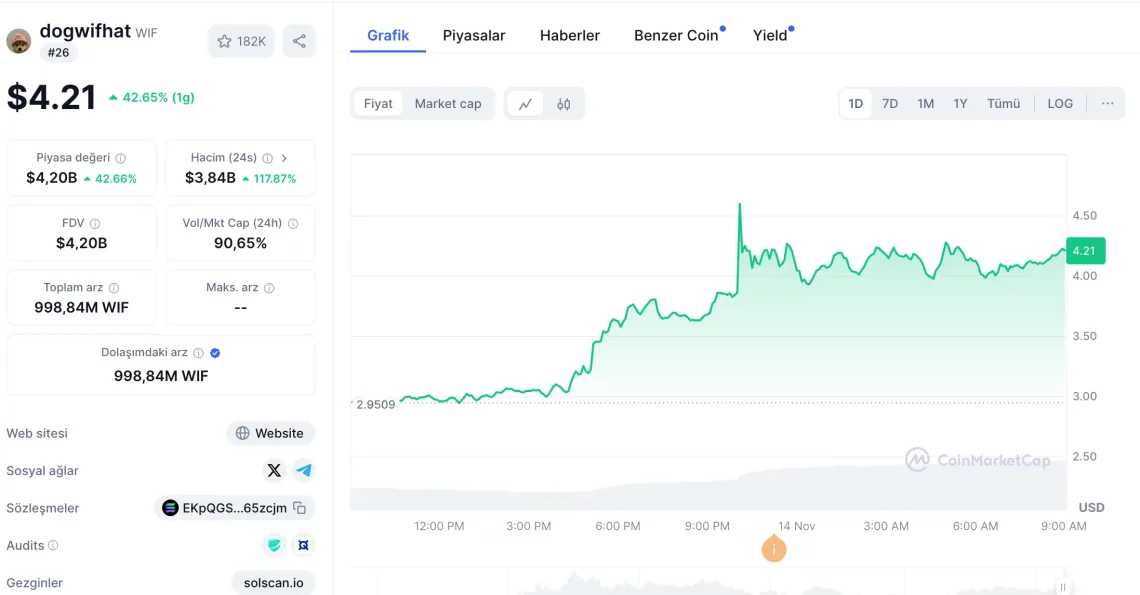Open the chart's three-dot more menu
This screenshot has height=595, width=1140.
pyautogui.click(x=1108, y=104)
